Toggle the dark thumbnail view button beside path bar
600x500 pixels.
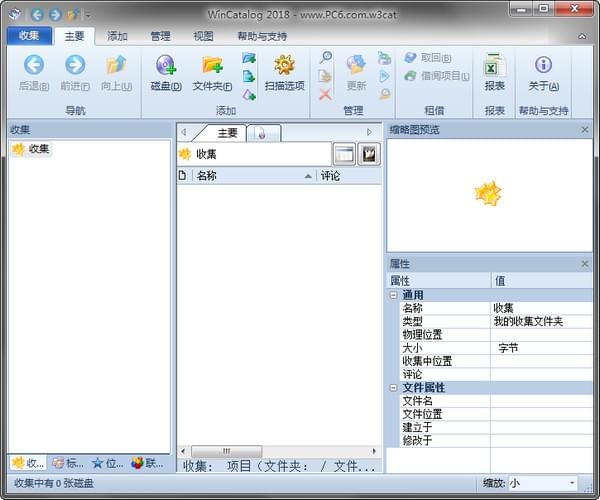point(369,154)
